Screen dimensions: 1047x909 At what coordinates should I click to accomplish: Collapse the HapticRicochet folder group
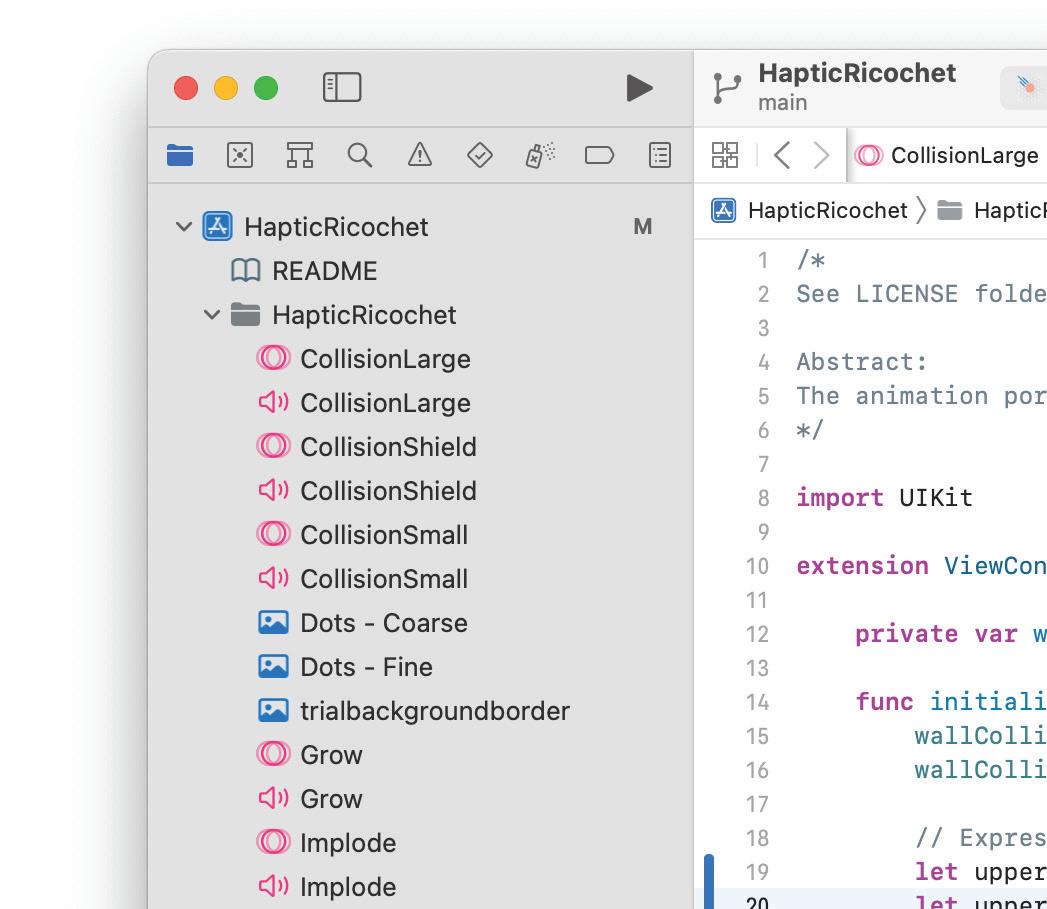tap(212, 315)
